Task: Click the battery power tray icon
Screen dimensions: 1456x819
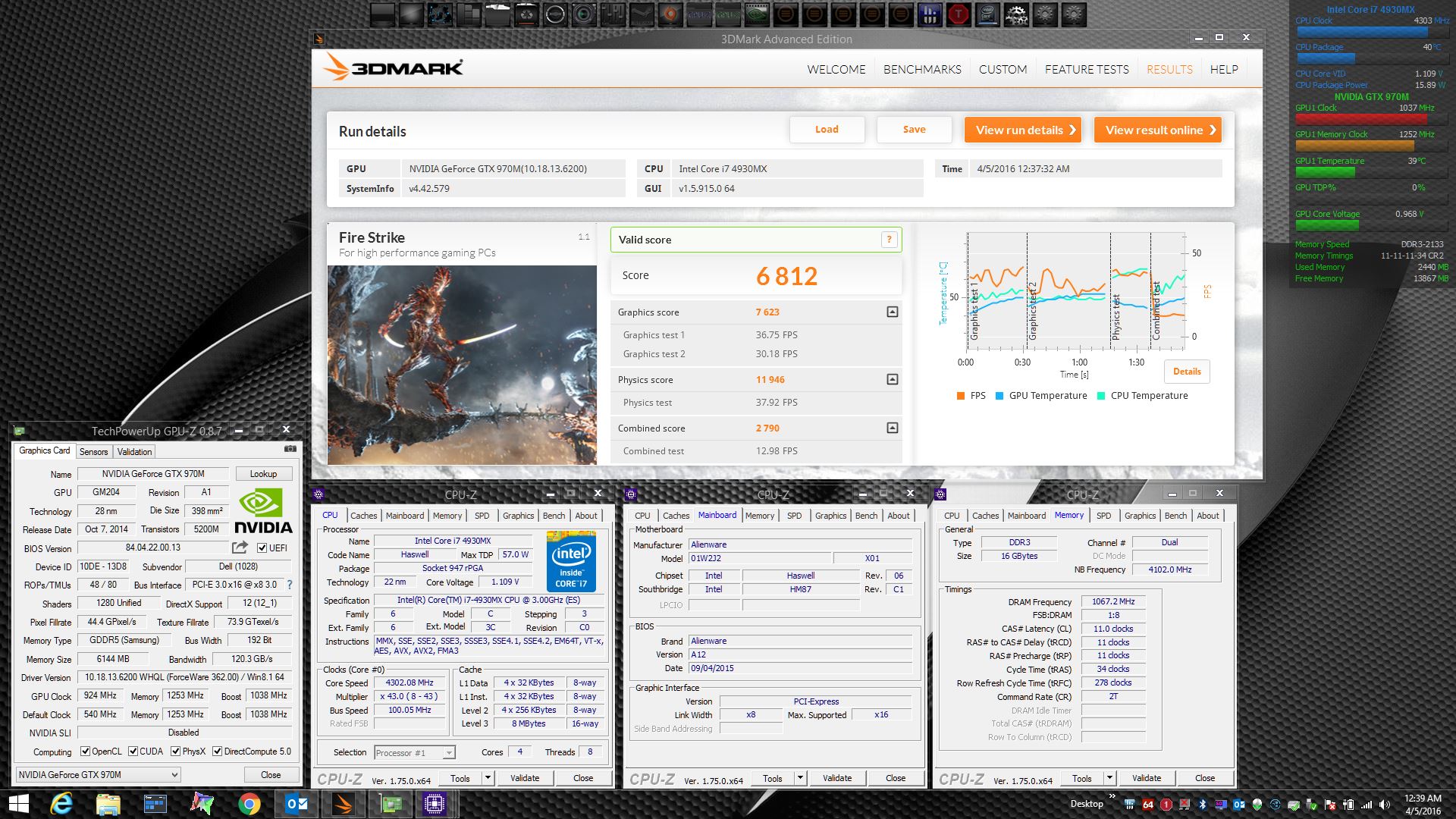Action: (1348, 805)
